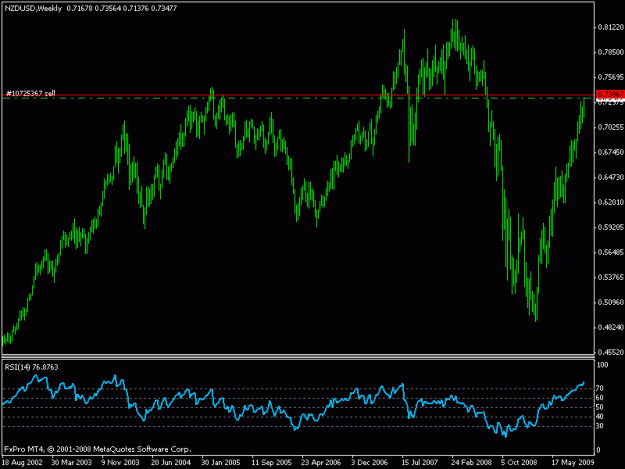Click the 0.62010 price scale label
Screen dimensions: 625x469
(611, 202)
